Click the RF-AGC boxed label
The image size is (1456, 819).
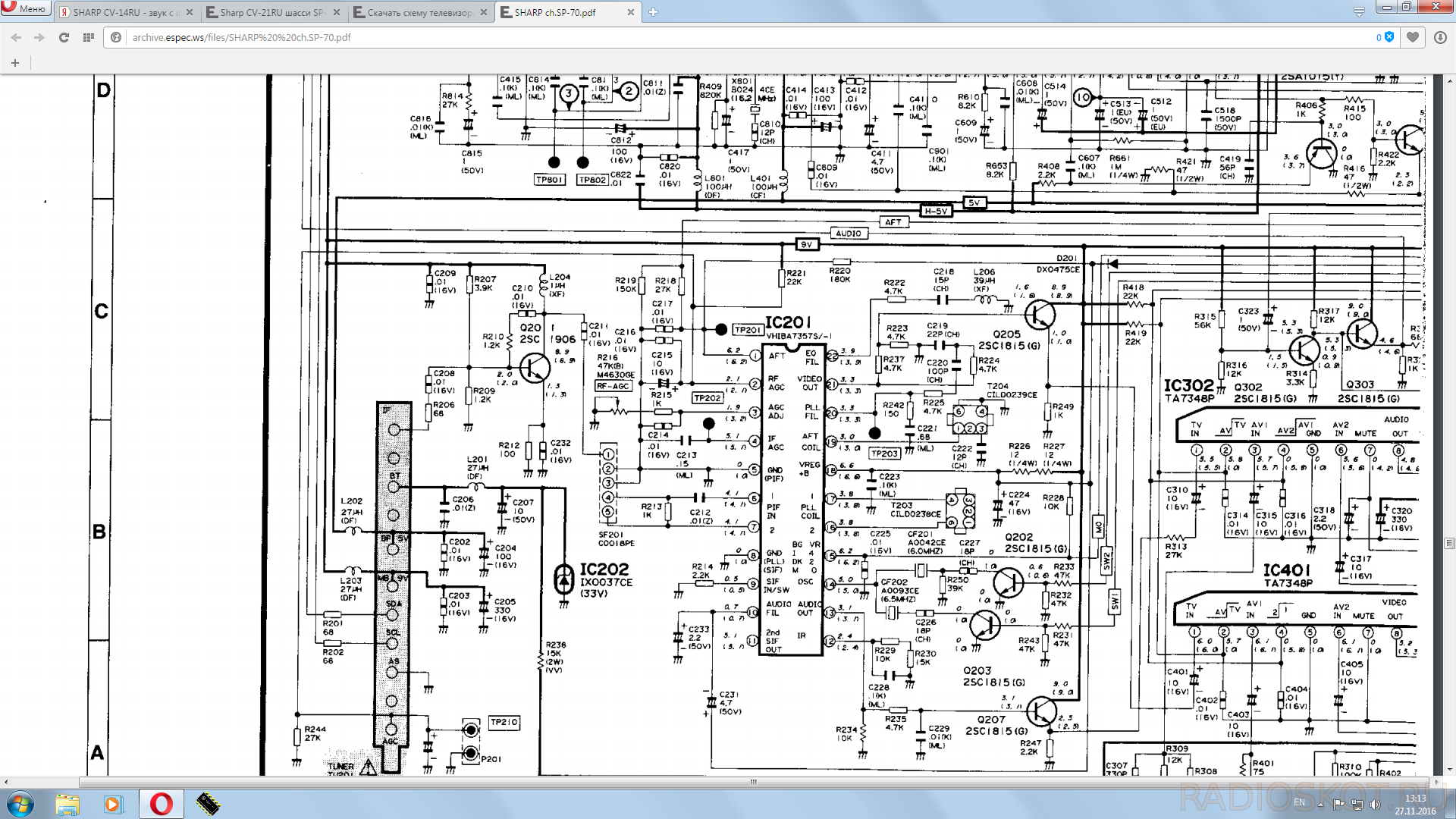click(613, 386)
